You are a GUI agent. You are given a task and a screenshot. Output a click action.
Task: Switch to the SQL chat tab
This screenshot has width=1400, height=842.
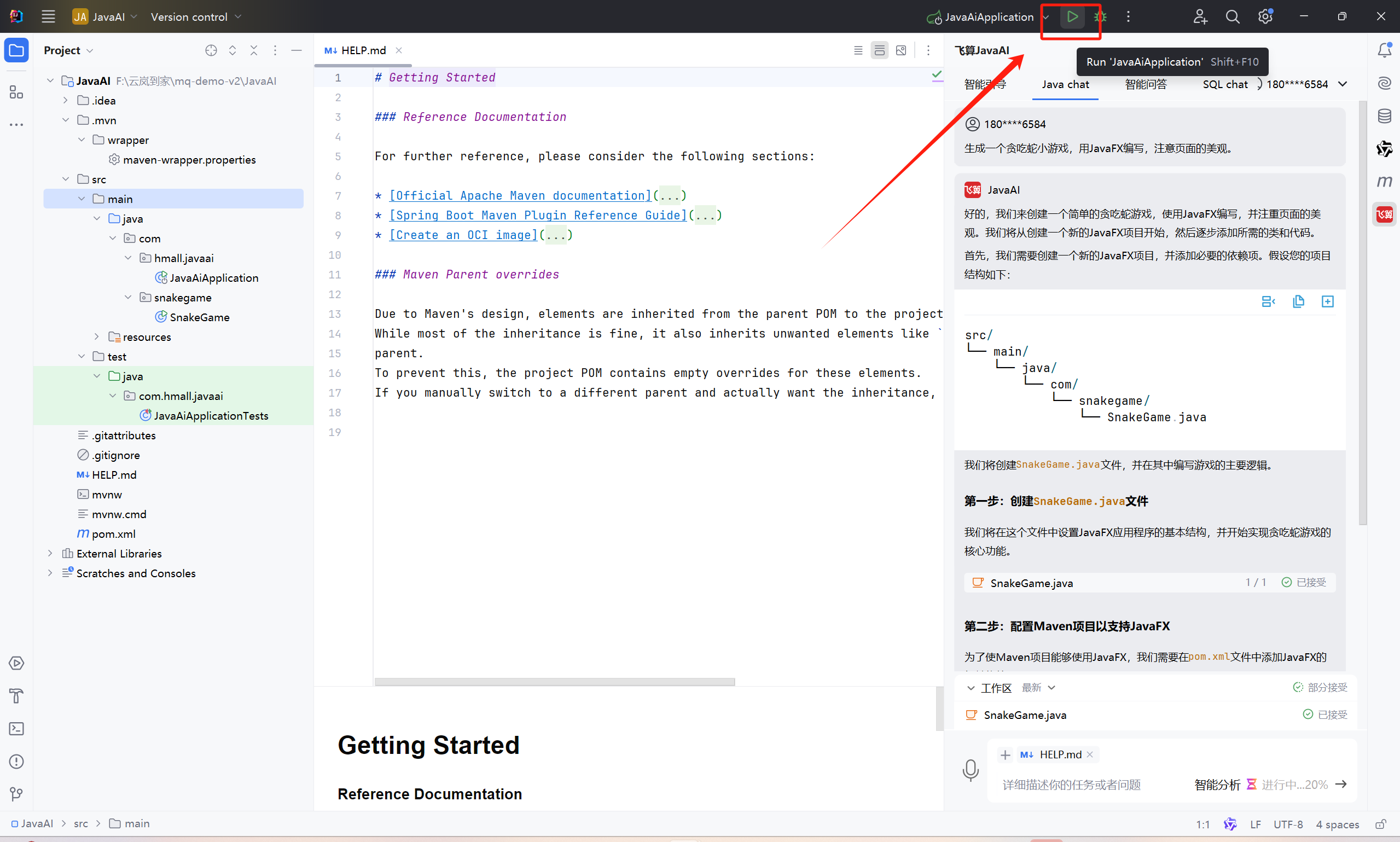pos(1225,85)
